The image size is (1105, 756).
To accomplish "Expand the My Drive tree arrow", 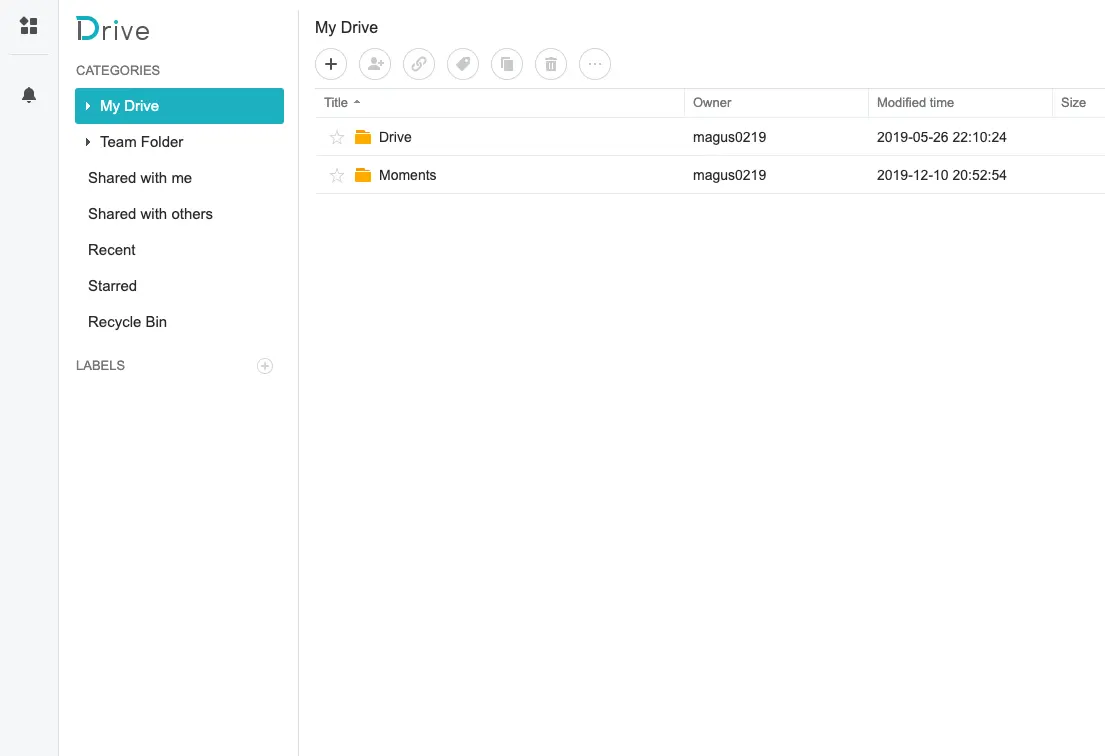I will 87,106.
